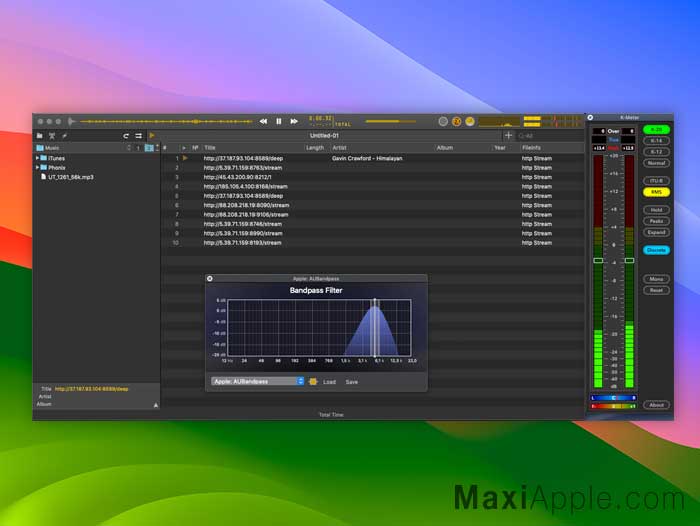Click the plug-in icon in sidebar toolbar
700x526 pixels.
pos(65,136)
